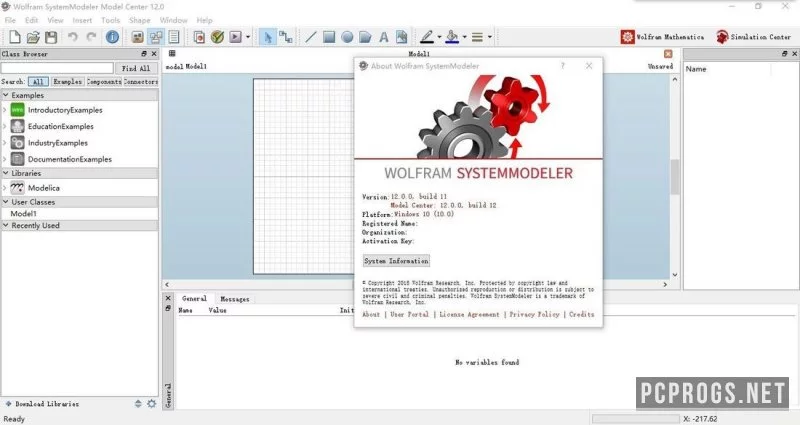Screen dimensions: 800x425
Task: Open the Help menu
Action: pos(204,20)
